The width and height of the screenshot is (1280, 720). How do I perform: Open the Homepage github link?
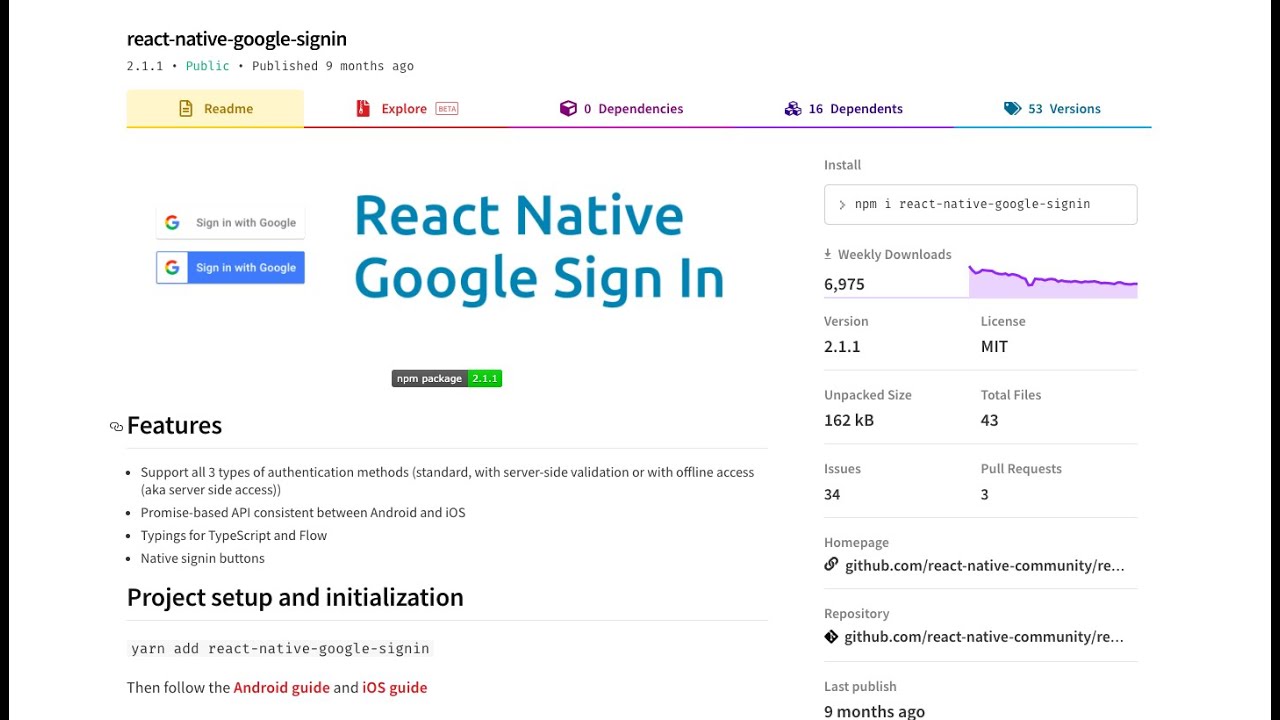pos(984,565)
